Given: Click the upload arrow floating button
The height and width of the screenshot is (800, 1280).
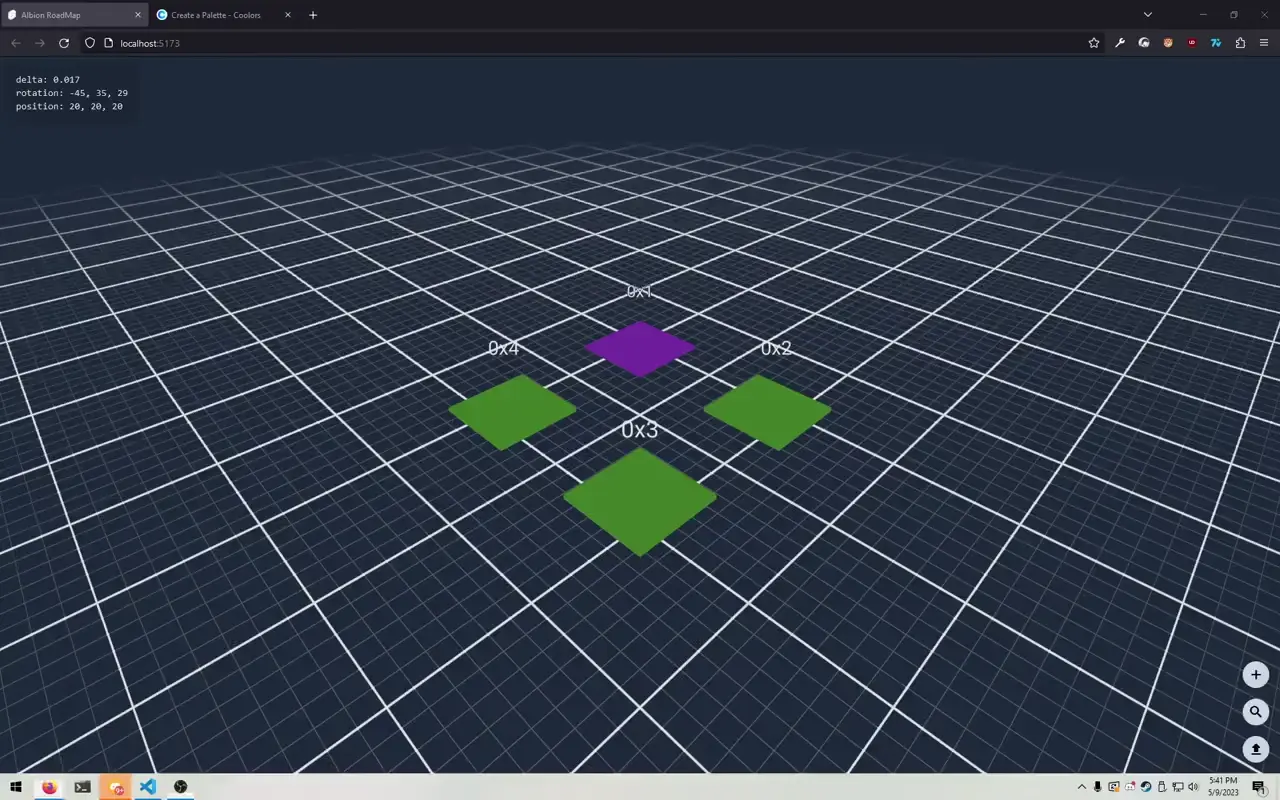Looking at the screenshot, I should click(1255, 749).
